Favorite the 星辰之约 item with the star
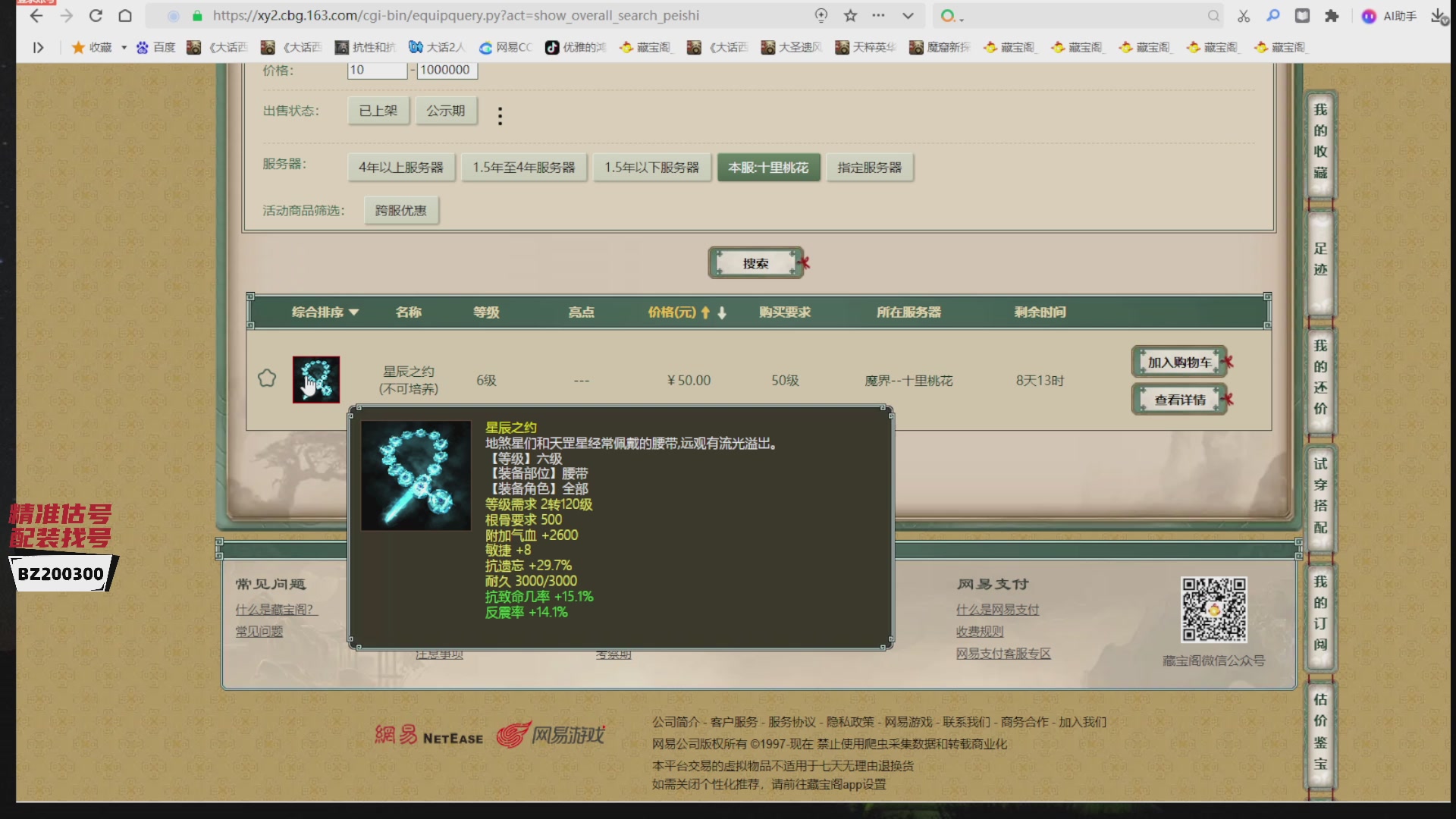 point(267,378)
